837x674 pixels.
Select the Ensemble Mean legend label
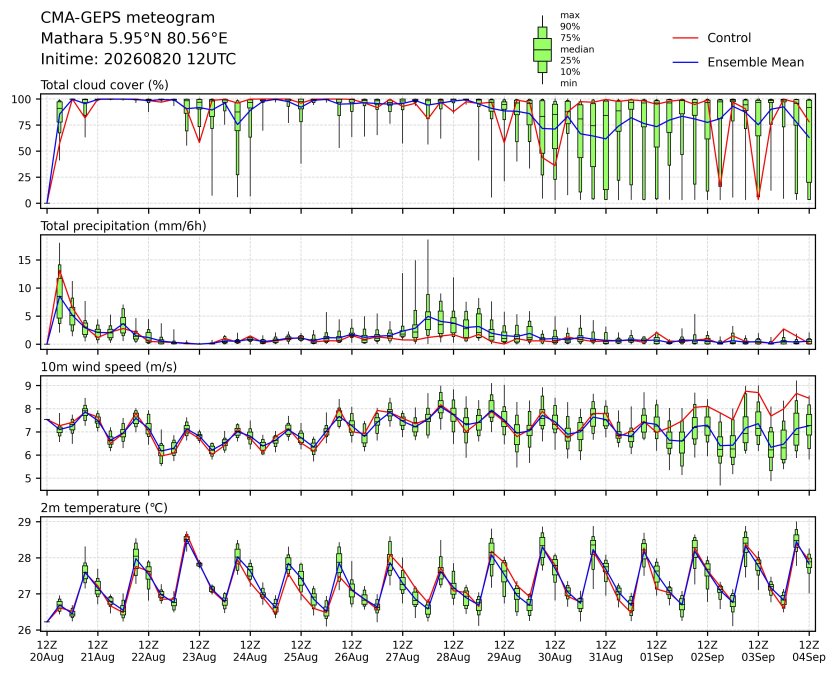pos(755,62)
